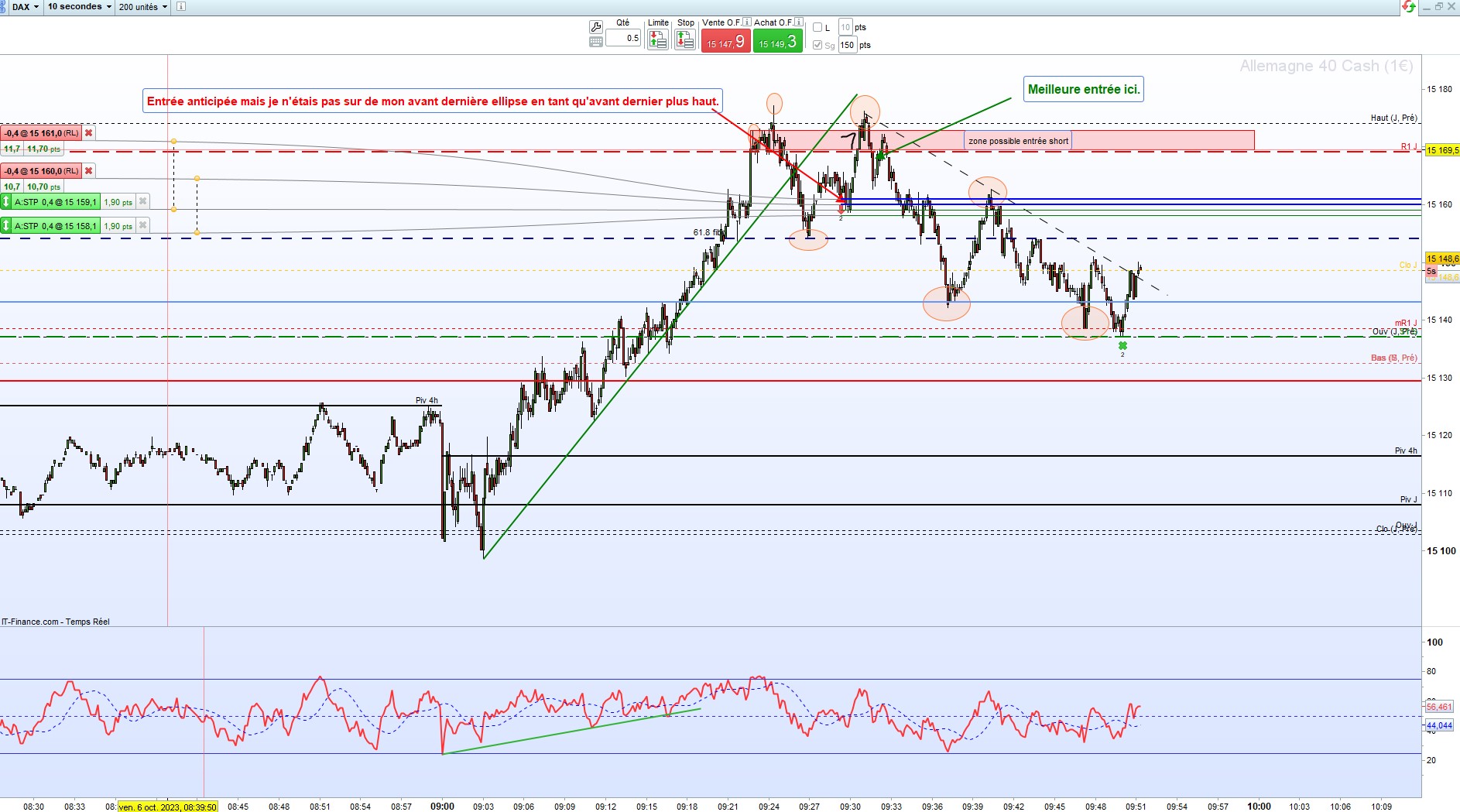
Task: Click the limit distance field showing 10
Action: (845, 27)
